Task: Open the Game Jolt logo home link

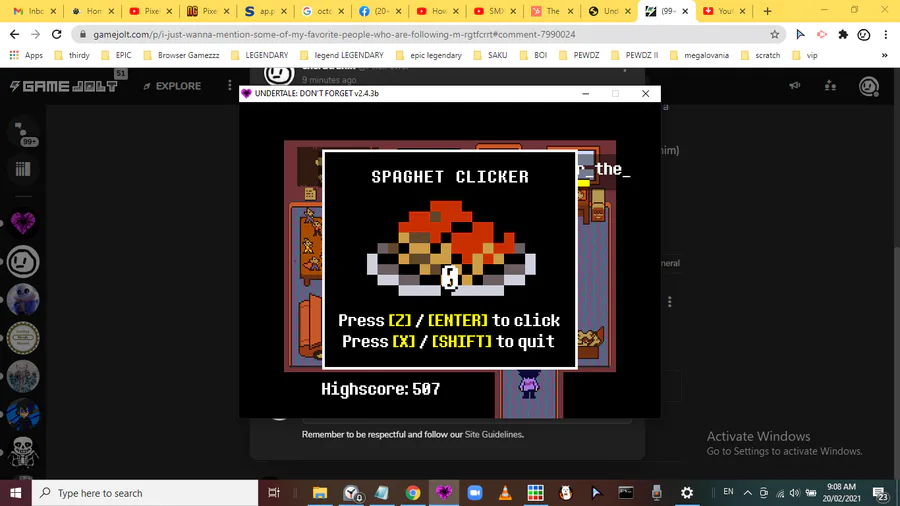Action: [64, 86]
